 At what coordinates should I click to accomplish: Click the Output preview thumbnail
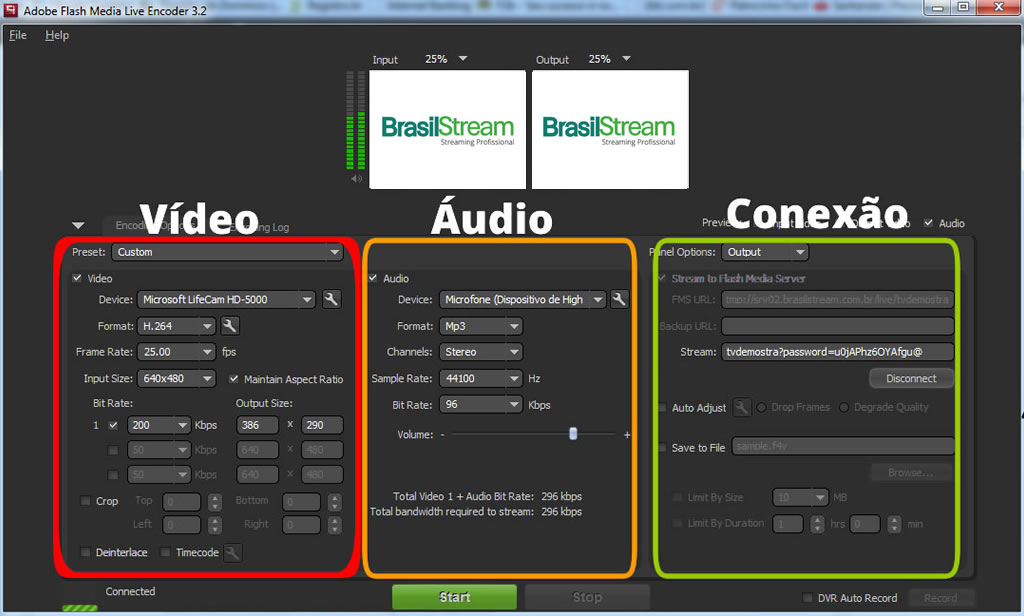610,129
